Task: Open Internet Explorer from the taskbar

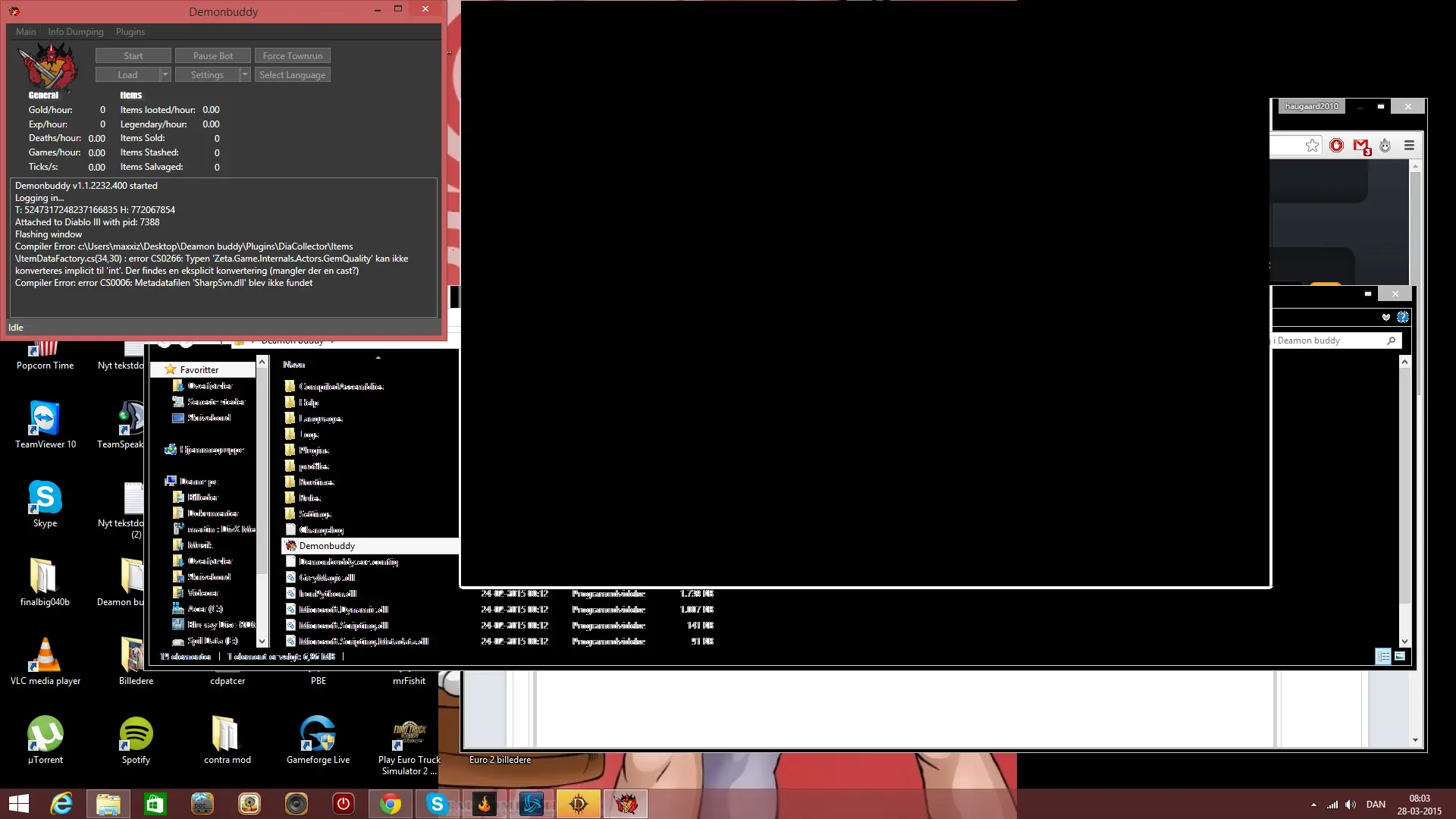Action: (61, 804)
